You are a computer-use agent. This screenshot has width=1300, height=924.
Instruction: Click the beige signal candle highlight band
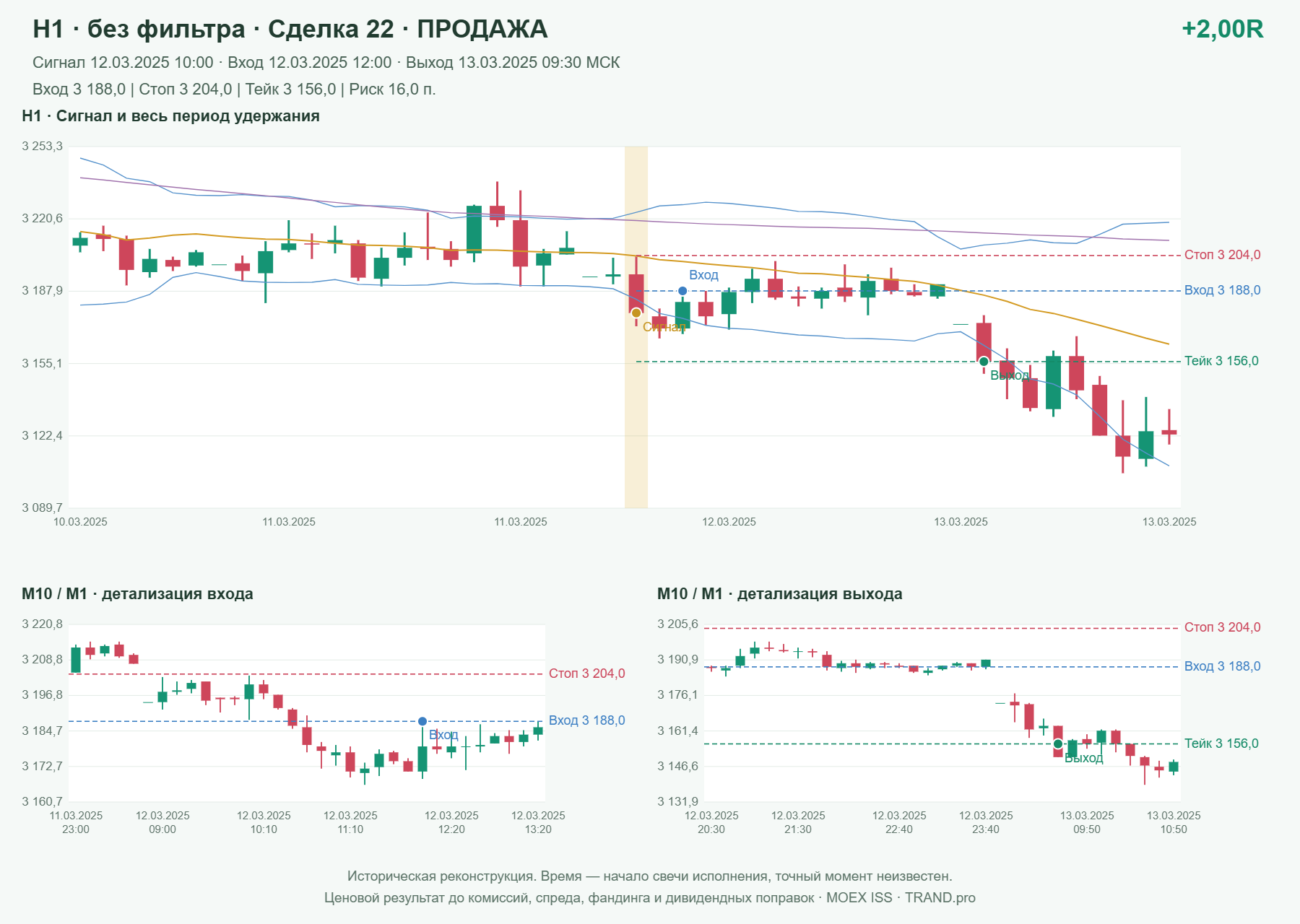[636, 327]
